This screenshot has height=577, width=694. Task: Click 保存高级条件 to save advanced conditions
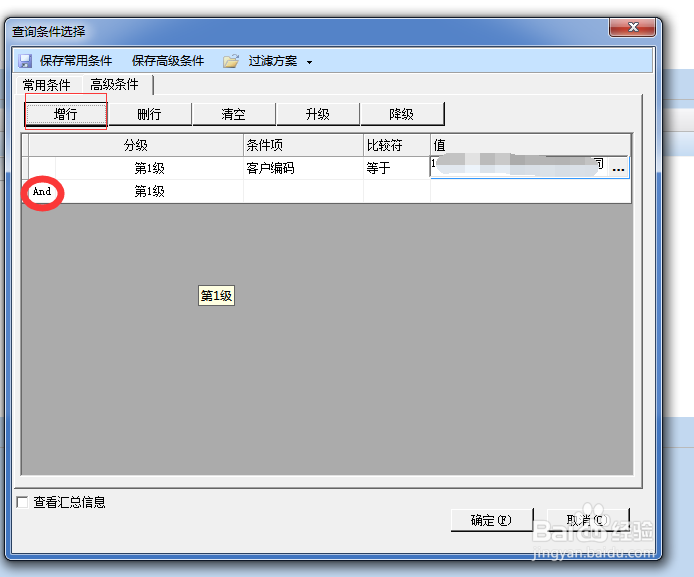pyautogui.click(x=168, y=61)
